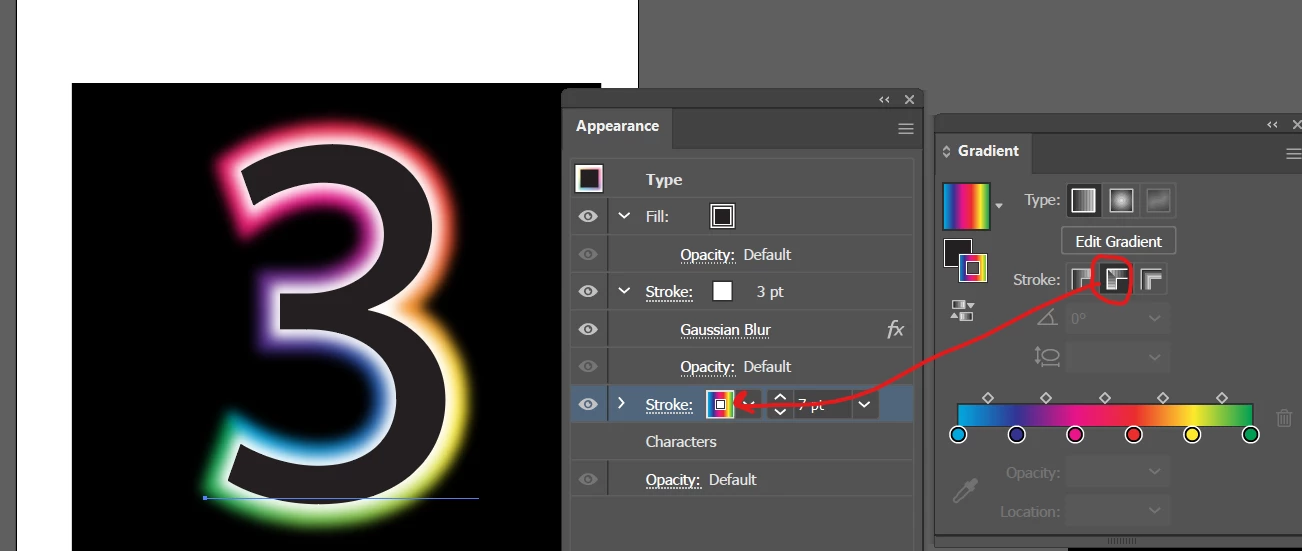Click the 3 pt stroke weight value

tap(770, 291)
